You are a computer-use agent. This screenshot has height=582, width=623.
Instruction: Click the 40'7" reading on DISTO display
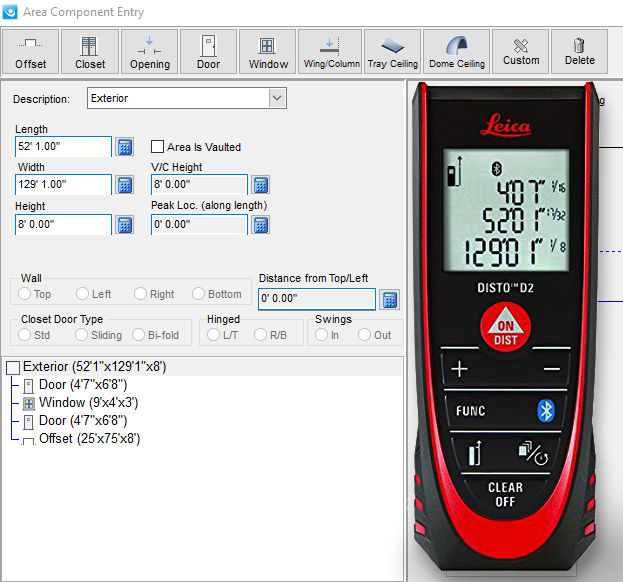click(x=531, y=191)
